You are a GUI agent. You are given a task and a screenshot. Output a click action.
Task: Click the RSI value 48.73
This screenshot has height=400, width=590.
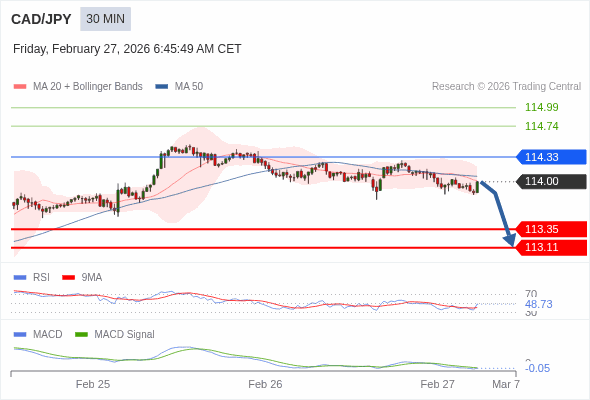click(539, 304)
